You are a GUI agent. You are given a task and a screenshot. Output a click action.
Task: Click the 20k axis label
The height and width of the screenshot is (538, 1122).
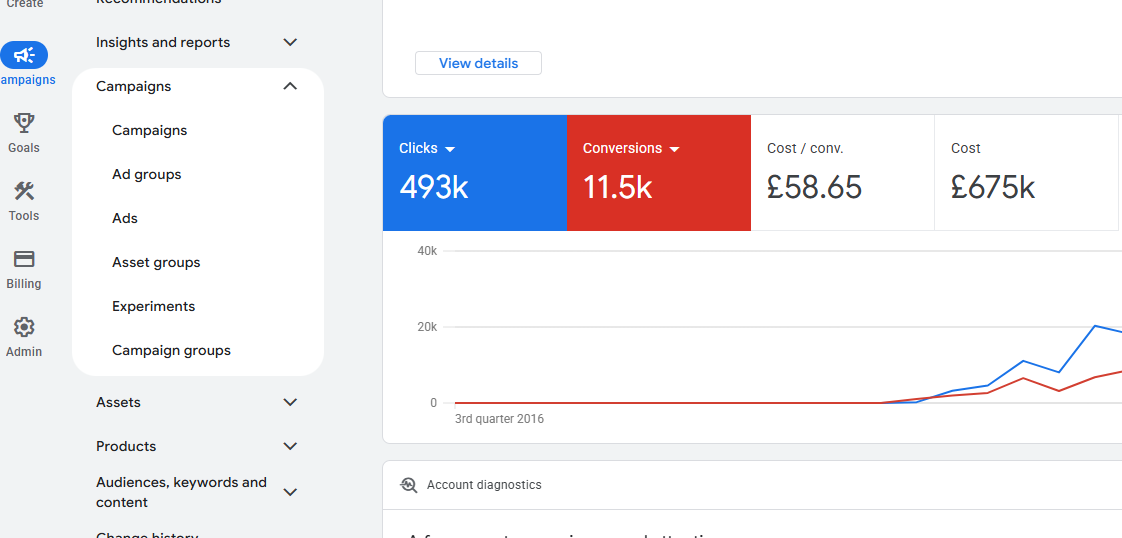(427, 327)
